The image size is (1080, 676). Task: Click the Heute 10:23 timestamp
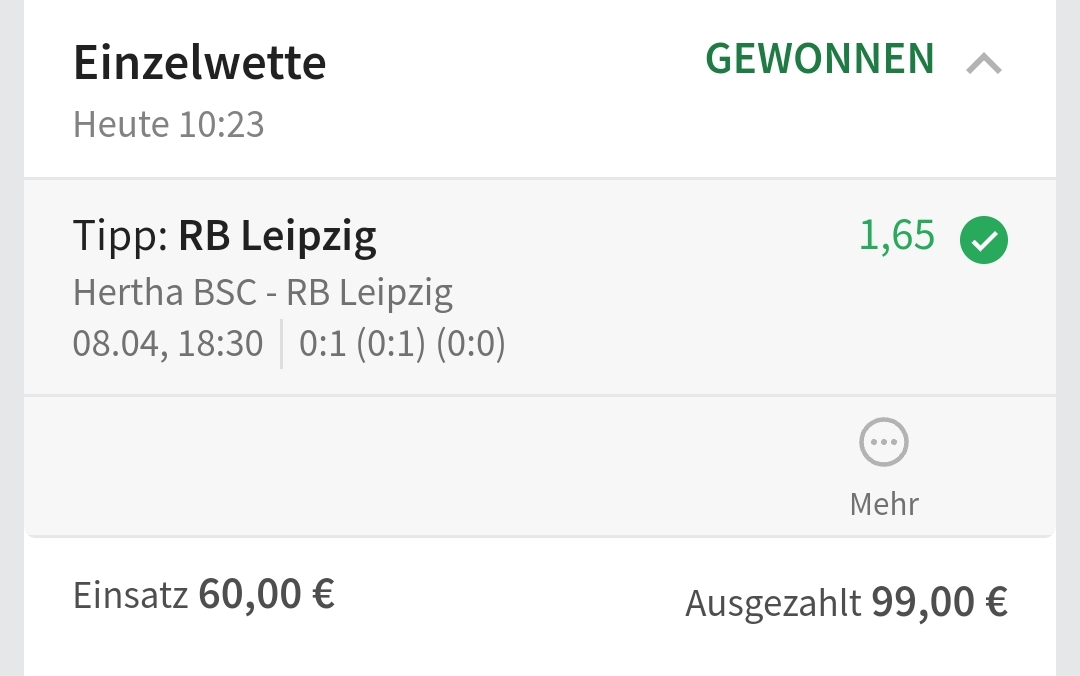tap(169, 125)
